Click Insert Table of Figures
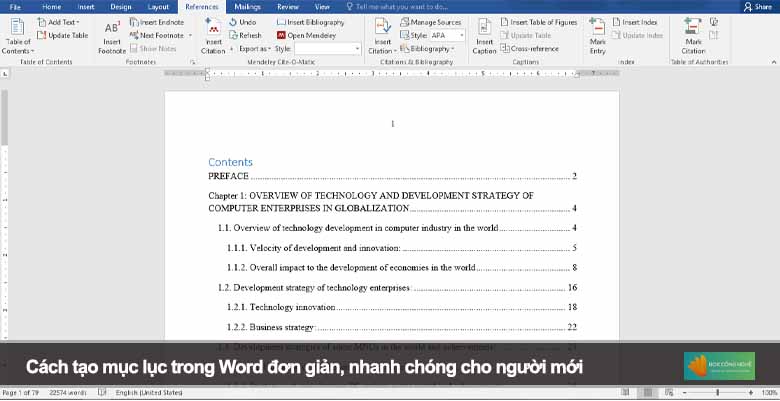This screenshot has height=401, width=780. click(x=539, y=22)
